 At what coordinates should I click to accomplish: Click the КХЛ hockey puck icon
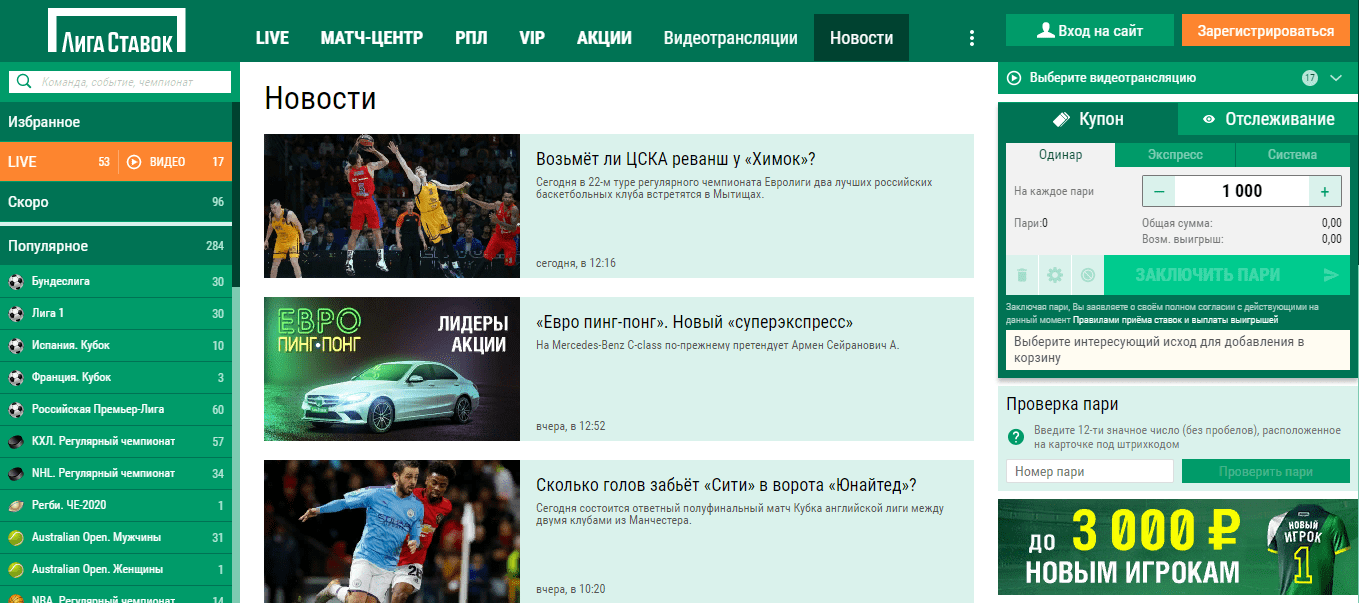pos(16,441)
